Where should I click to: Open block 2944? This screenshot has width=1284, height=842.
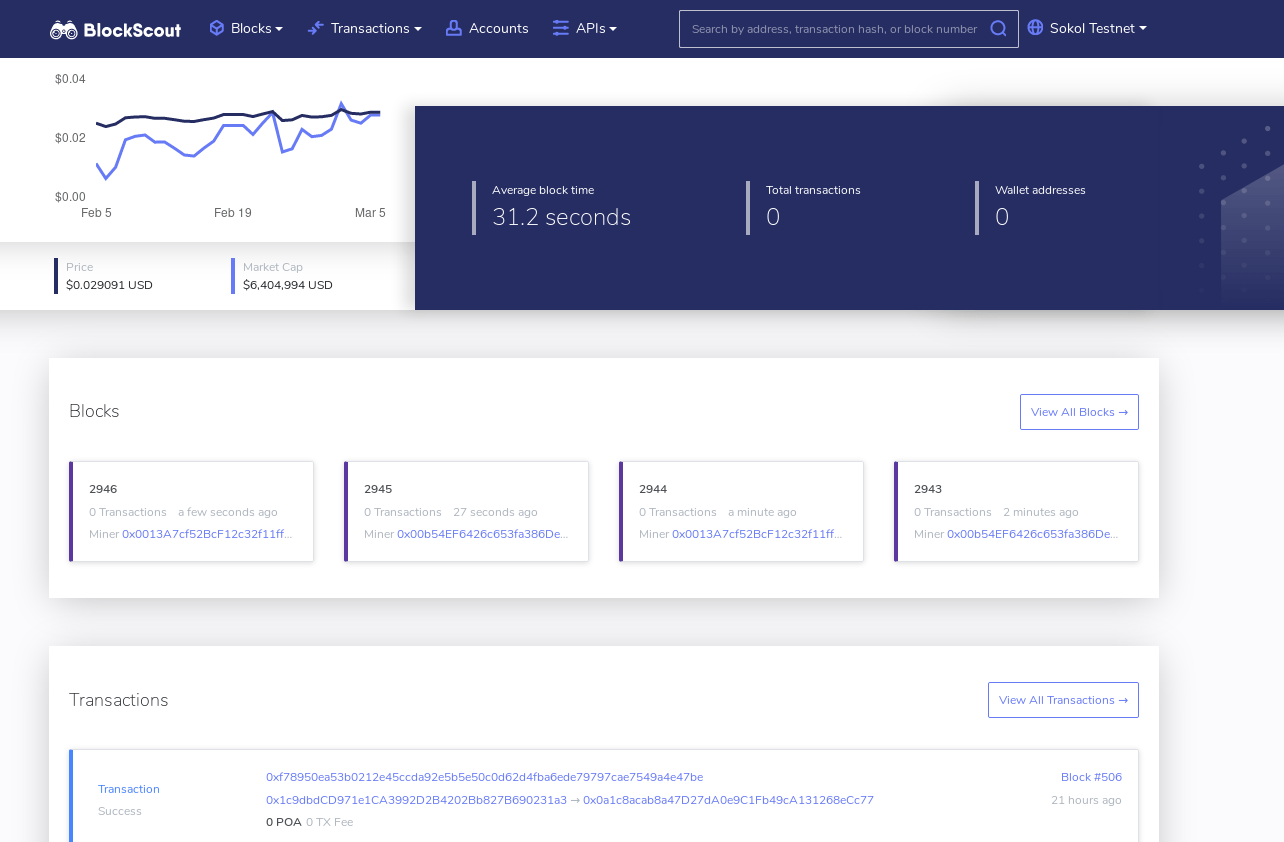pos(653,489)
